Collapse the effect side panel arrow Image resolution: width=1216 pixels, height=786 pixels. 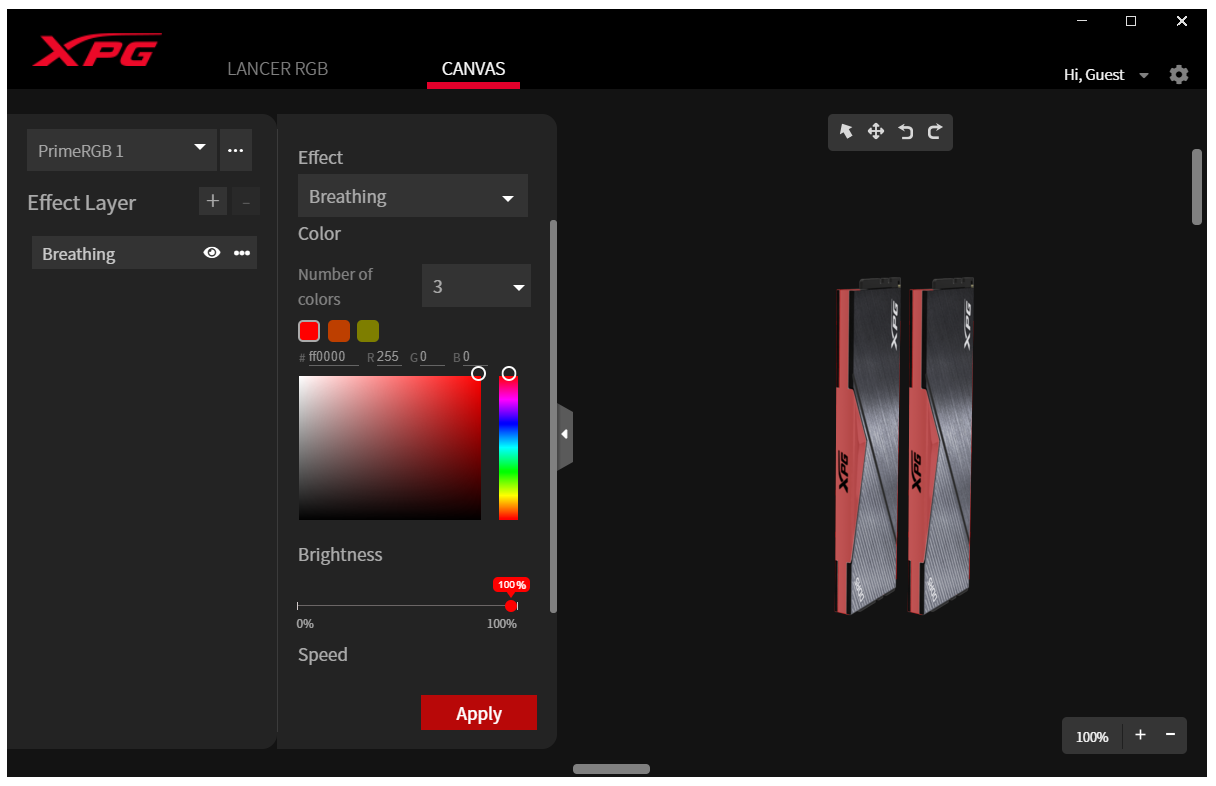pyautogui.click(x=565, y=434)
